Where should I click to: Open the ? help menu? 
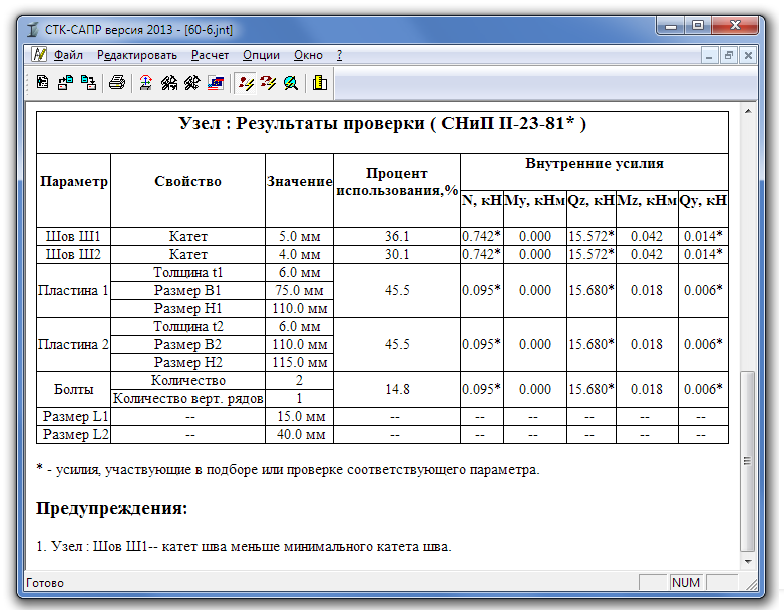(340, 55)
